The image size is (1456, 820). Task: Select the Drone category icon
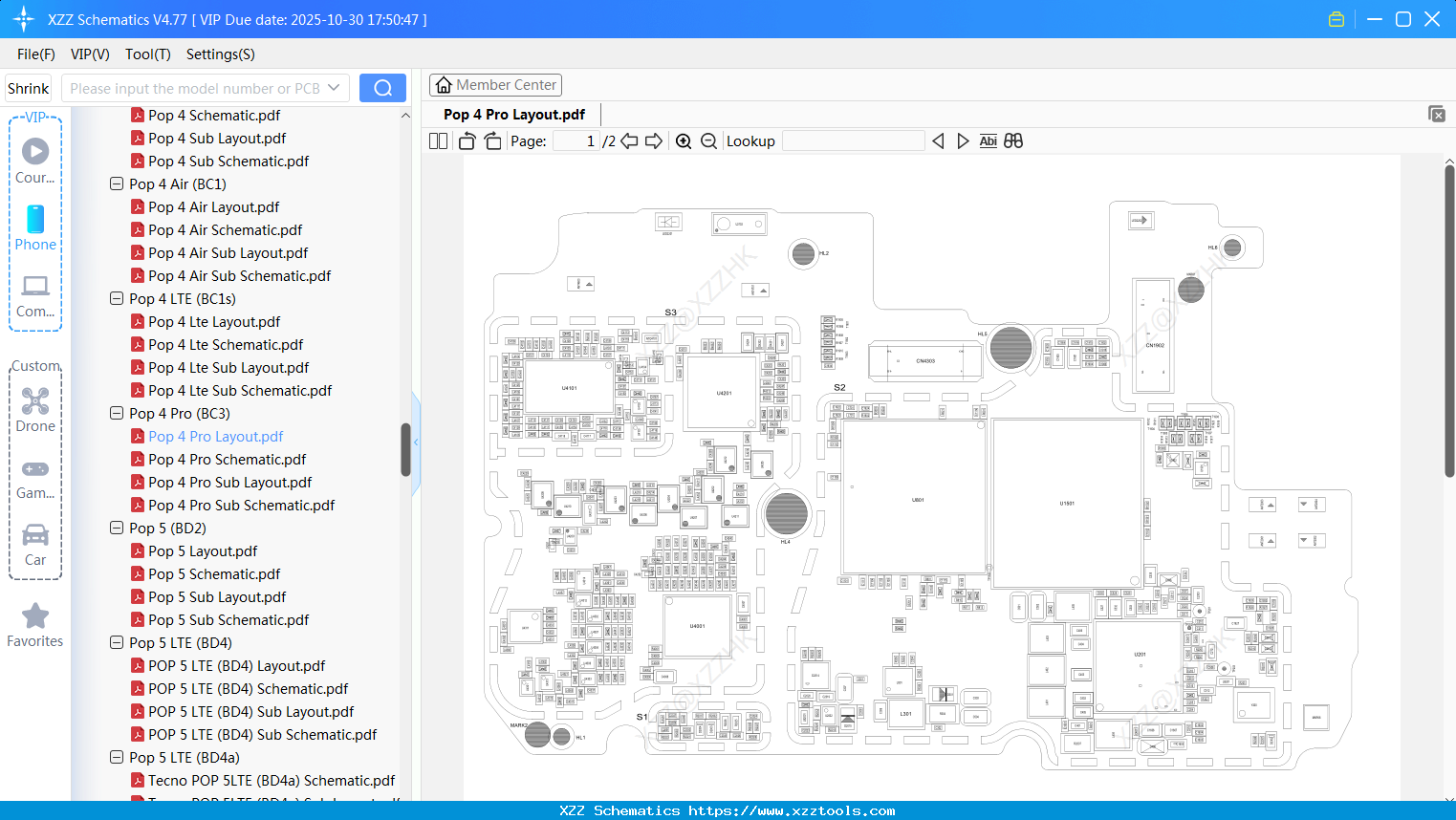[35, 400]
